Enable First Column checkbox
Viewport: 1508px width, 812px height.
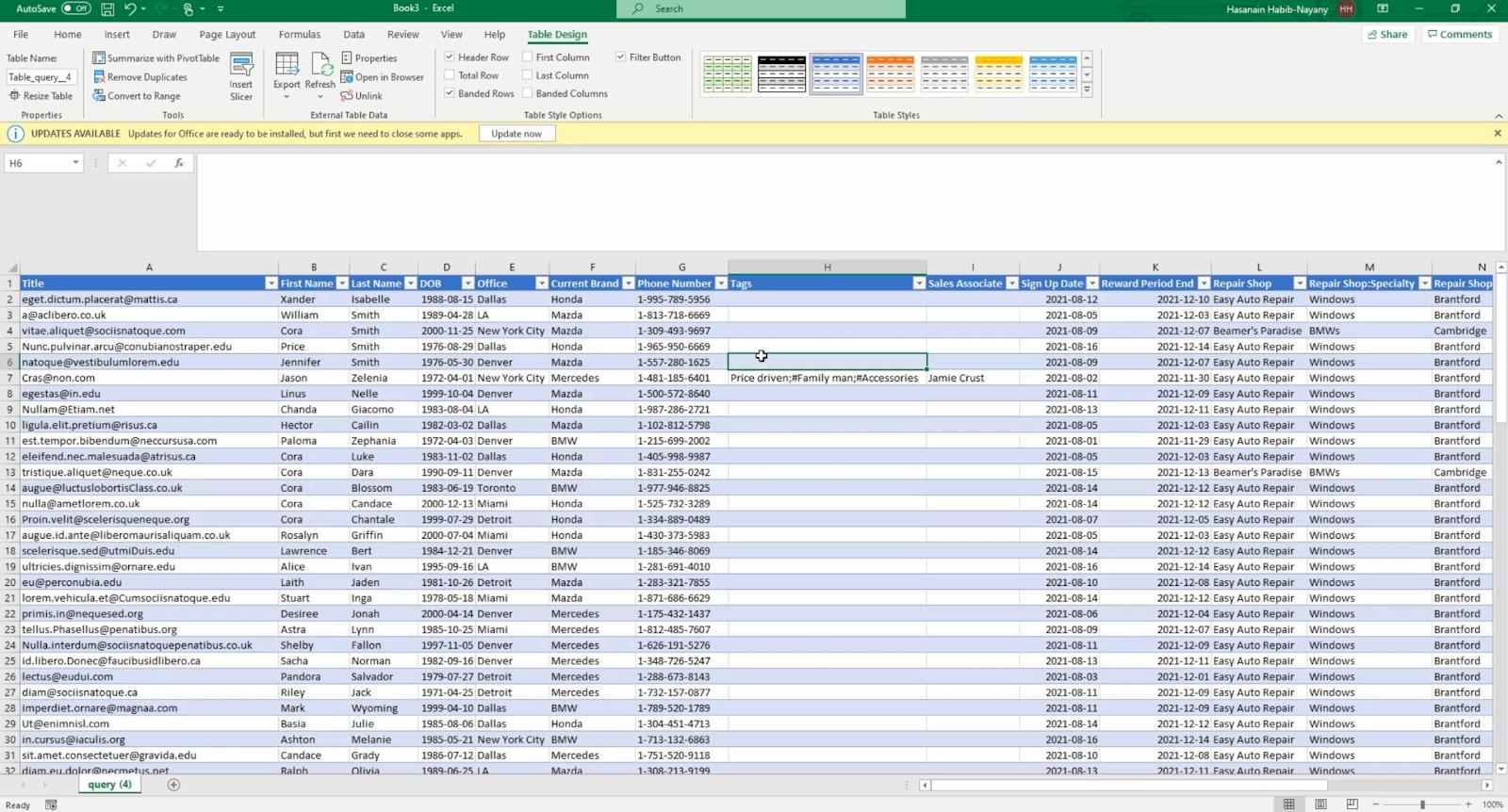[528, 57]
